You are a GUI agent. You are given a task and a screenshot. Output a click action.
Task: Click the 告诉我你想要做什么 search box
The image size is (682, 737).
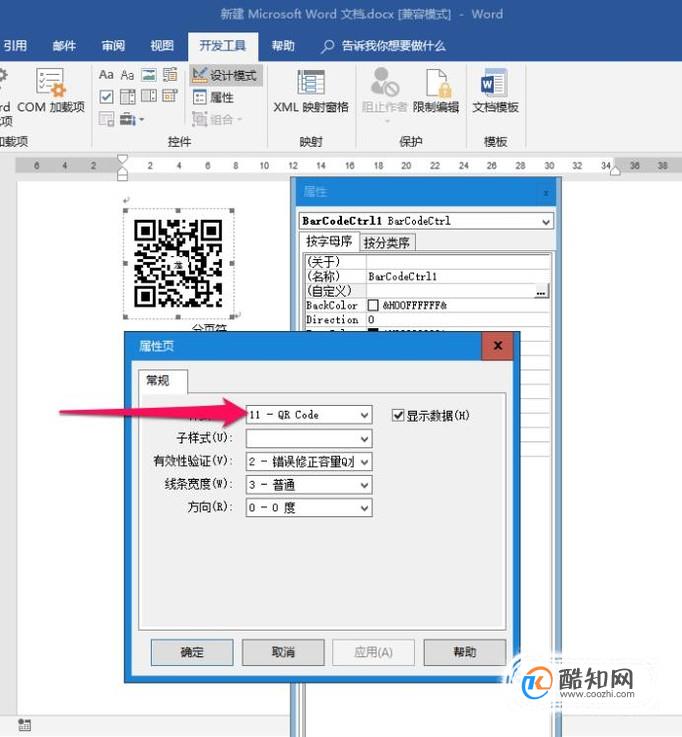pyautogui.click(x=384, y=46)
